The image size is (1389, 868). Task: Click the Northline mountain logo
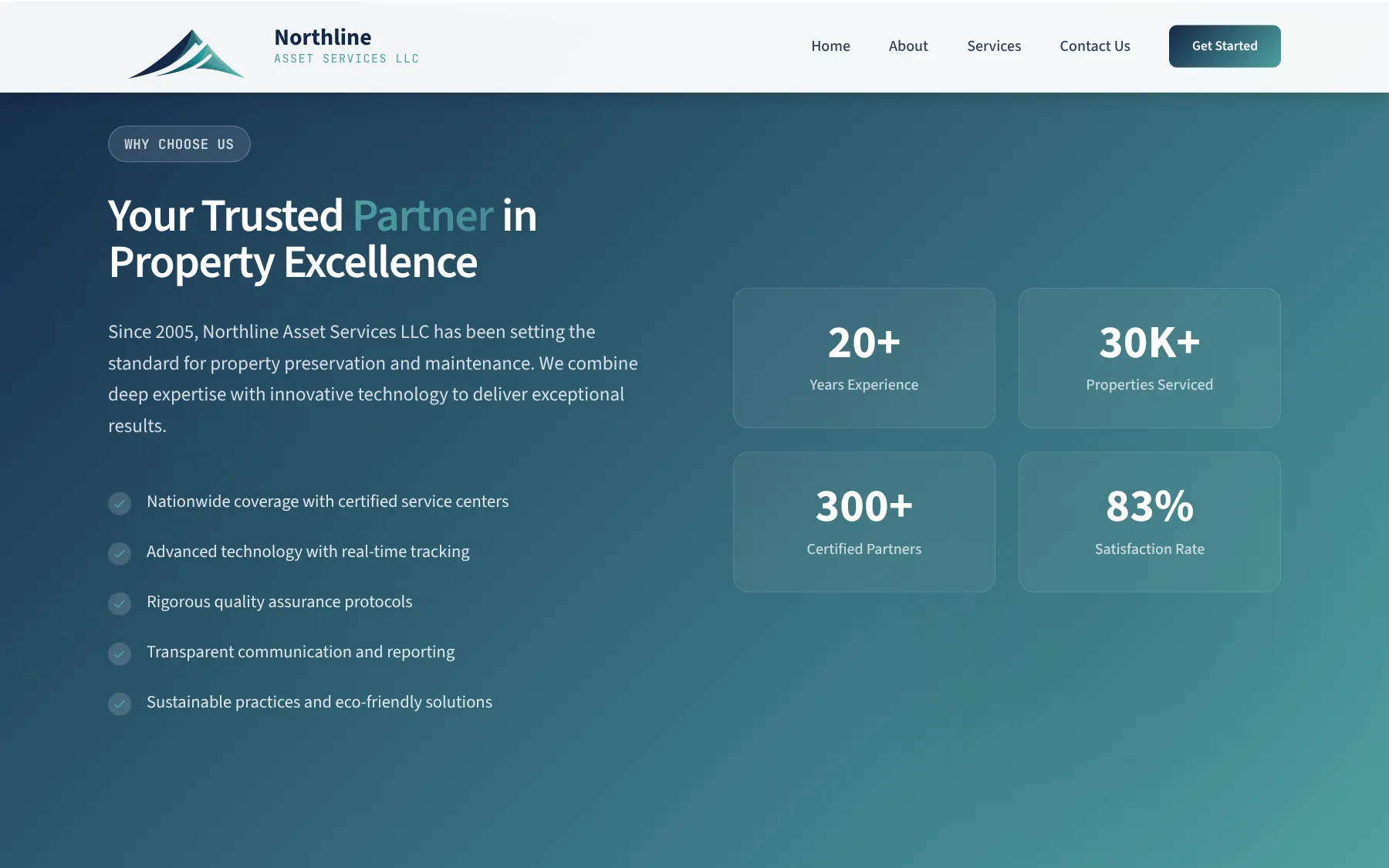(186, 54)
